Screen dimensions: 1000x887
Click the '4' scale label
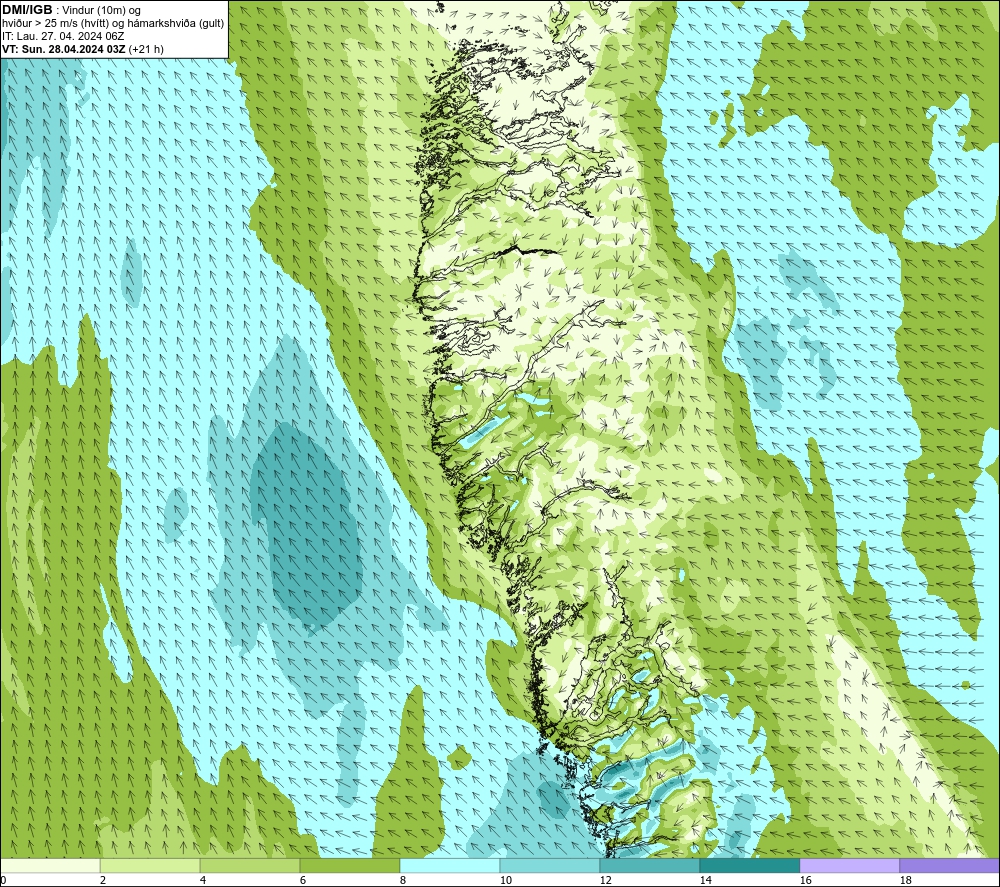click(x=203, y=880)
